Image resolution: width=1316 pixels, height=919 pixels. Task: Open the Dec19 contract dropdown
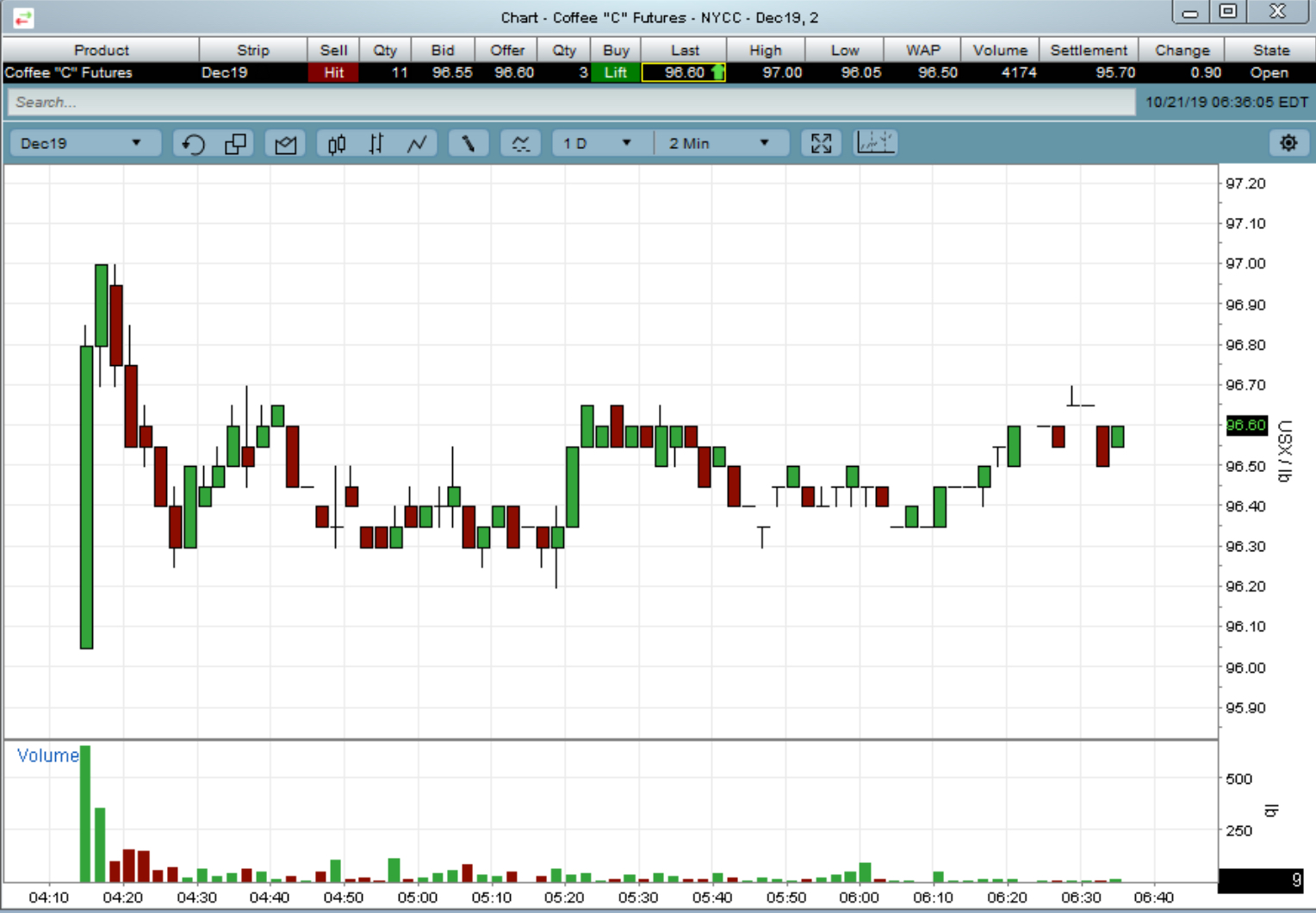pos(84,144)
